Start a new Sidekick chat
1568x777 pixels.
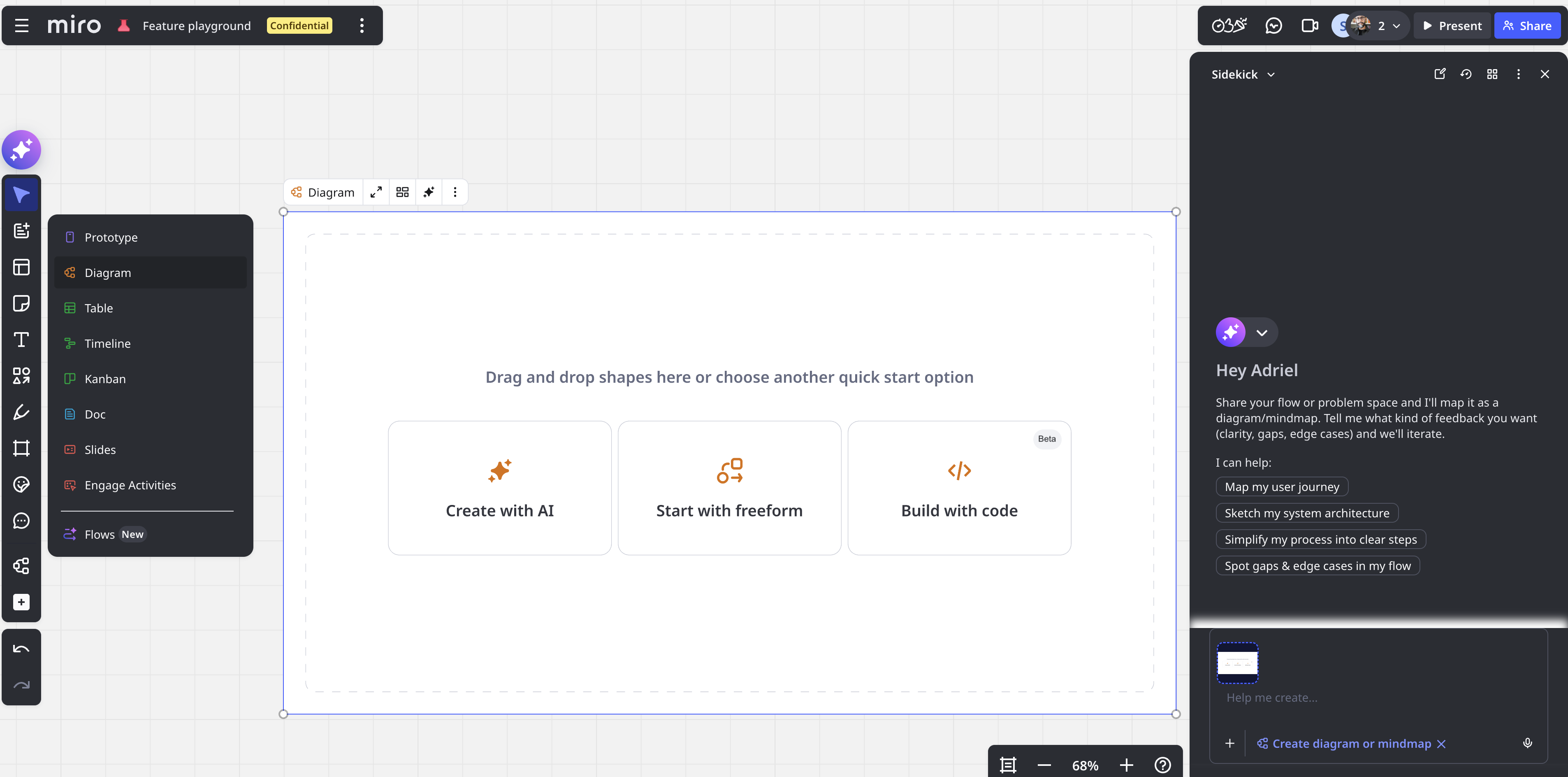click(1440, 74)
